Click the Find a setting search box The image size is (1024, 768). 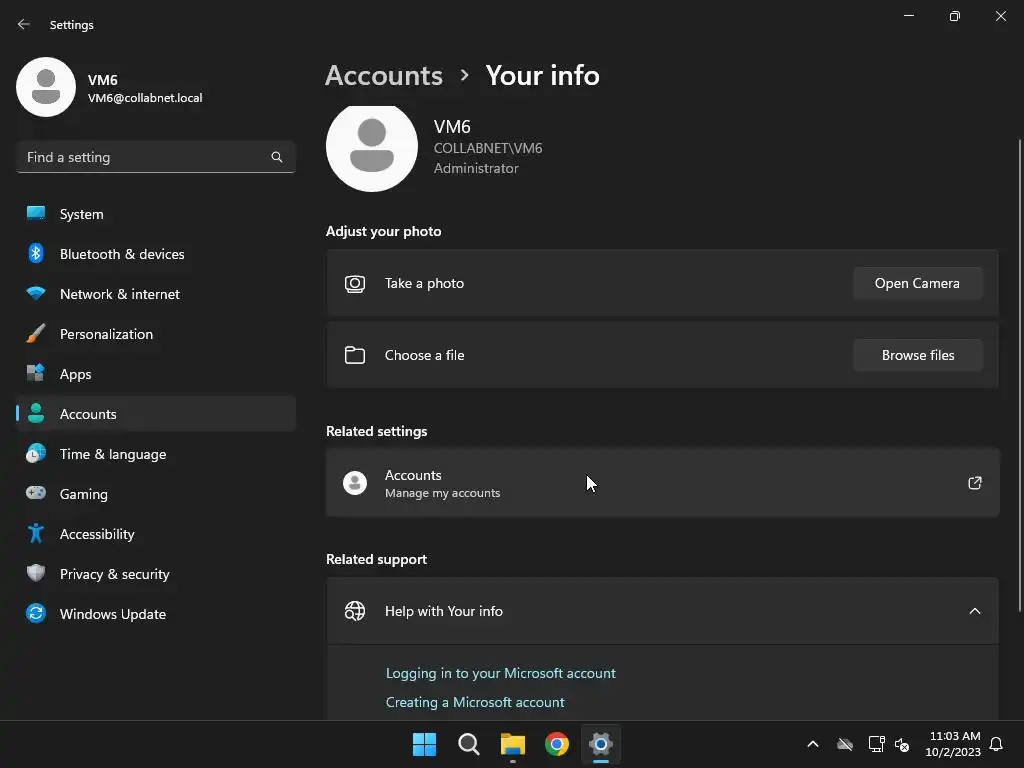click(x=155, y=157)
